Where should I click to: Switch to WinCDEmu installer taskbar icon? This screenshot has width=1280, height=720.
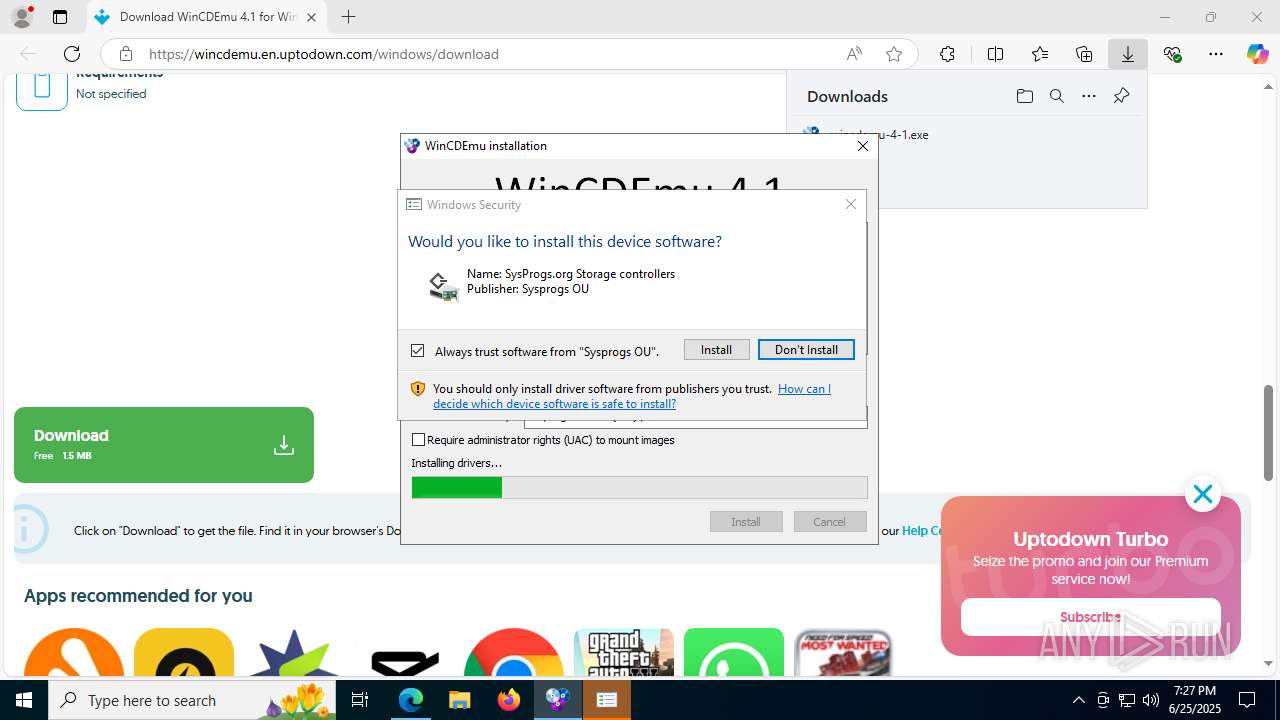pos(557,700)
